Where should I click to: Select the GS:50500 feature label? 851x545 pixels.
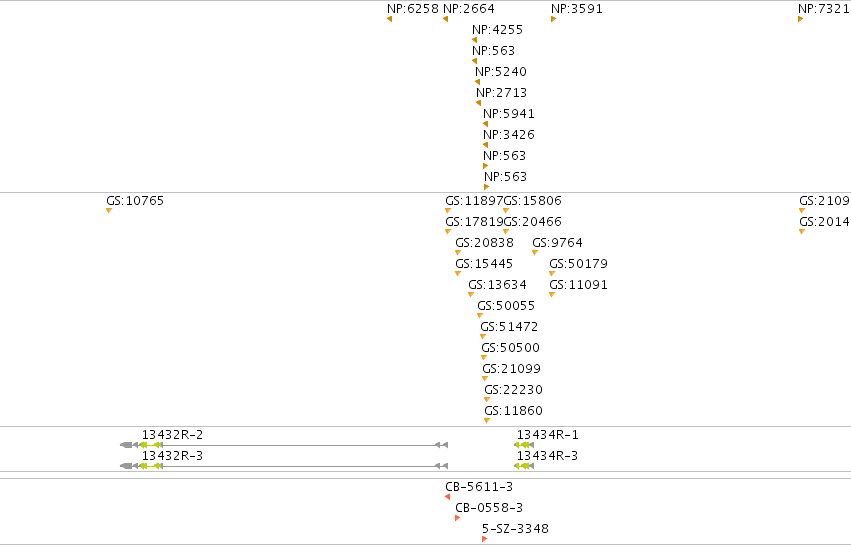(x=511, y=347)
